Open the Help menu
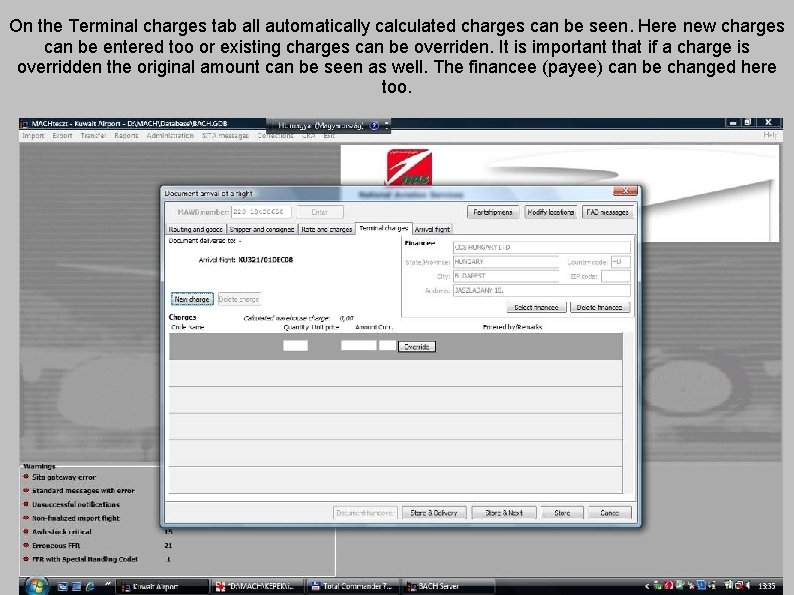794x595 pixels. click(x=770, y=136)
